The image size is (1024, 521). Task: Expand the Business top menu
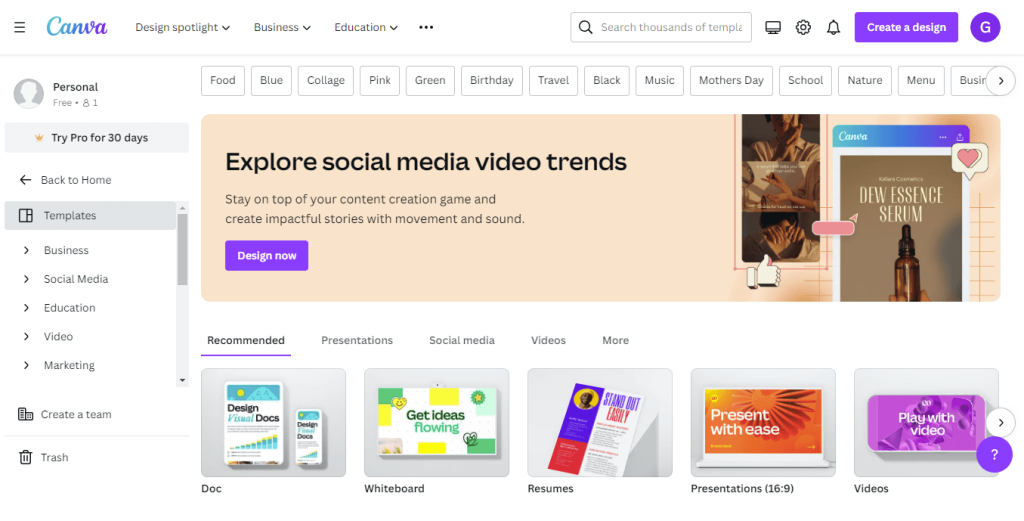pyautogui.click(x=282, y=27)
